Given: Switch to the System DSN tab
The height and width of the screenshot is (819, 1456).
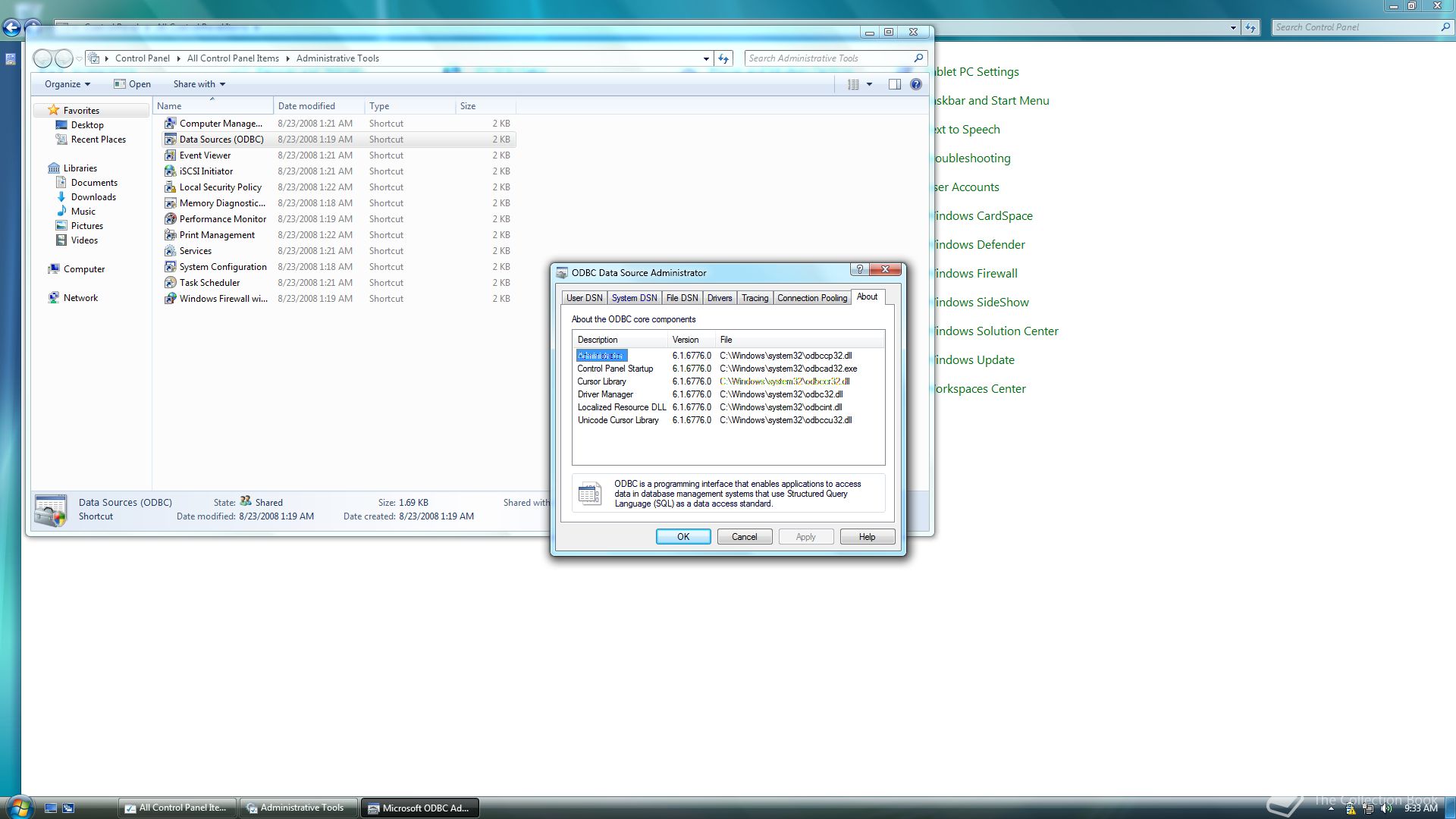Looking at the screenshot, I should tap(635, 298).
